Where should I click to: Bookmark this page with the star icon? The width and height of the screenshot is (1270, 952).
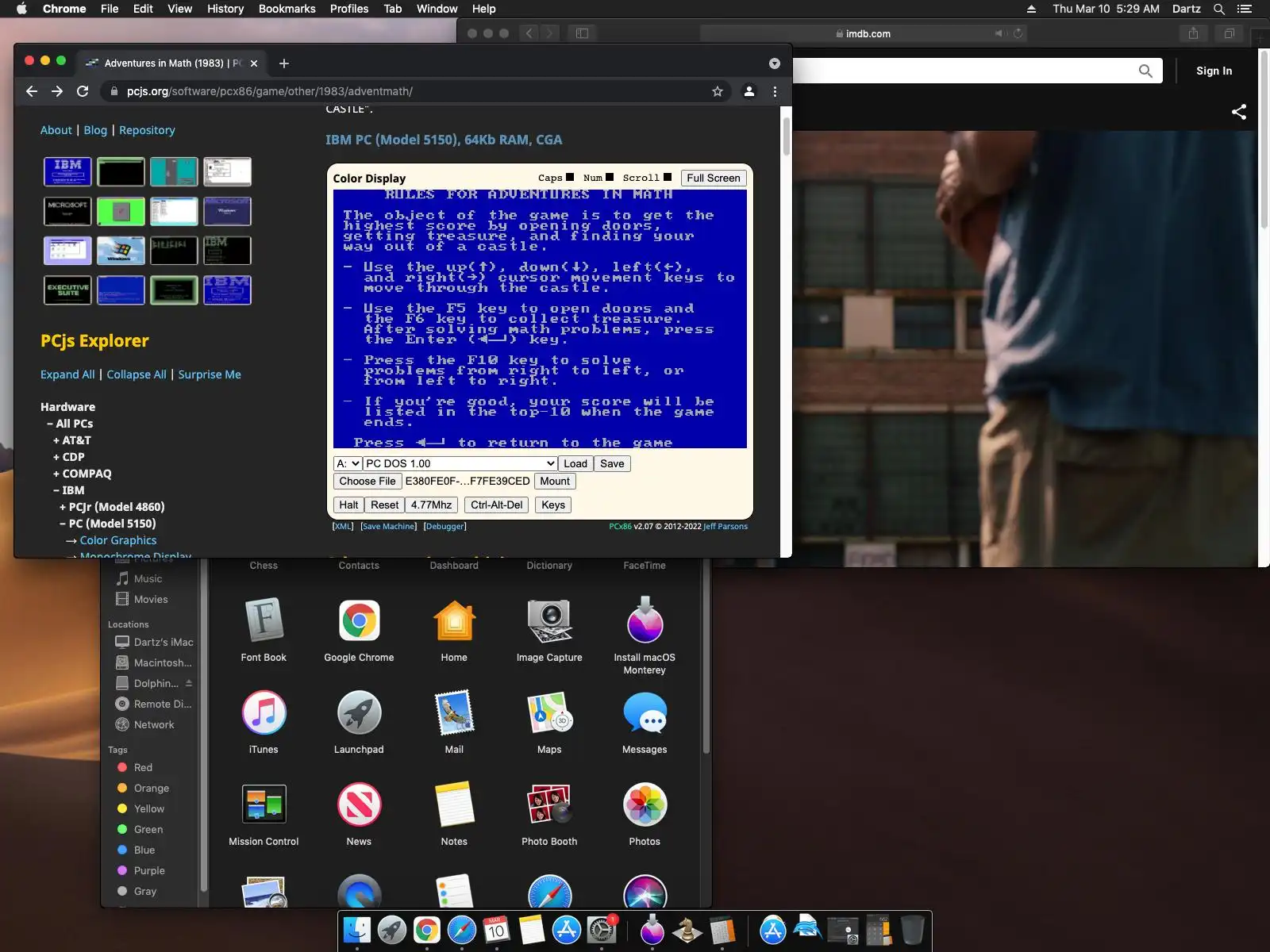click(x=718, y=91)
